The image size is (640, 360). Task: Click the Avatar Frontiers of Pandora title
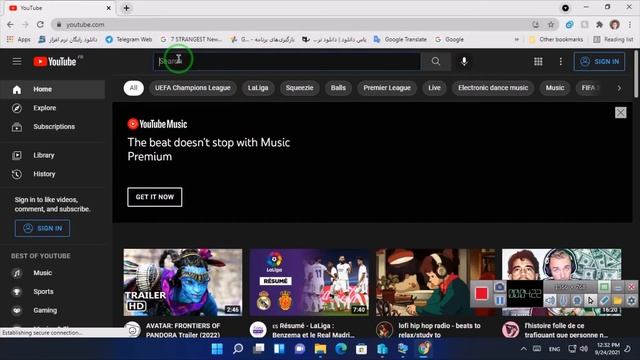pyautogui.click(x=183, y=330)
